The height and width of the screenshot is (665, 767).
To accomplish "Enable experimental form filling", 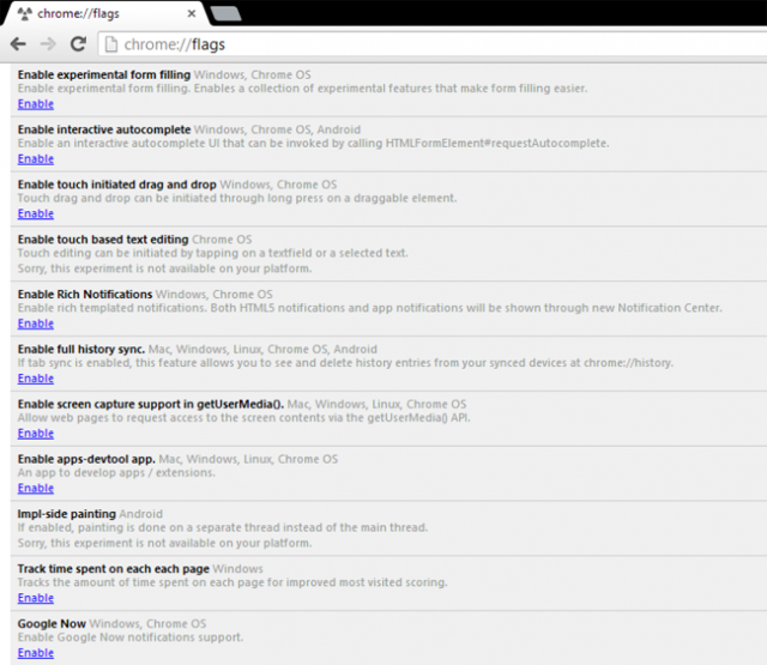I will 36,104.
